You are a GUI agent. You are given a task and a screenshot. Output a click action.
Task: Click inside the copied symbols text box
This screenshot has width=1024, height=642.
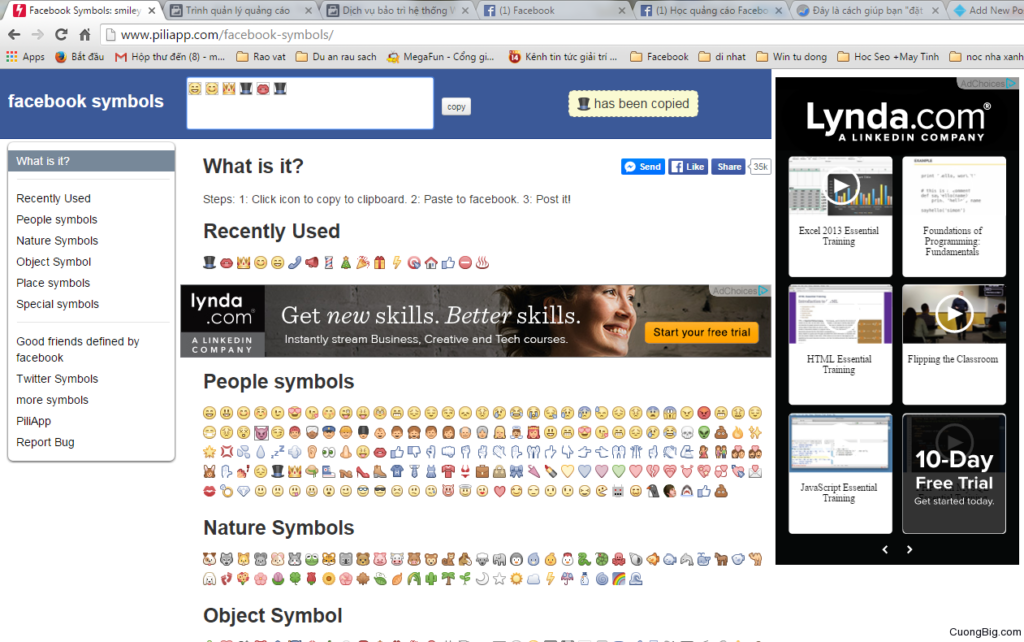310,103
